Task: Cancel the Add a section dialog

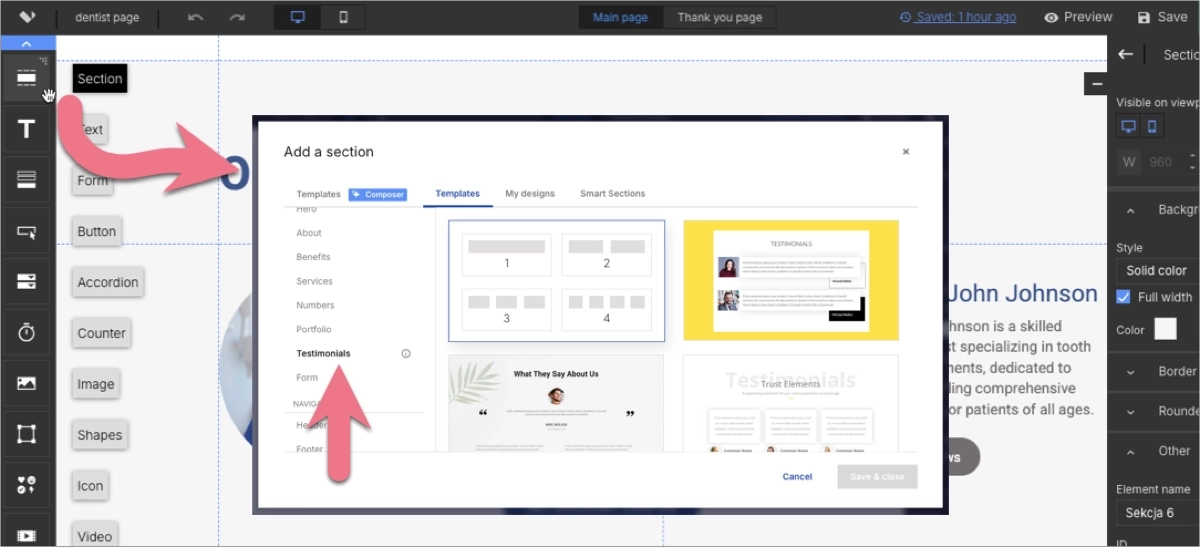Action: [x=797, y=477]
